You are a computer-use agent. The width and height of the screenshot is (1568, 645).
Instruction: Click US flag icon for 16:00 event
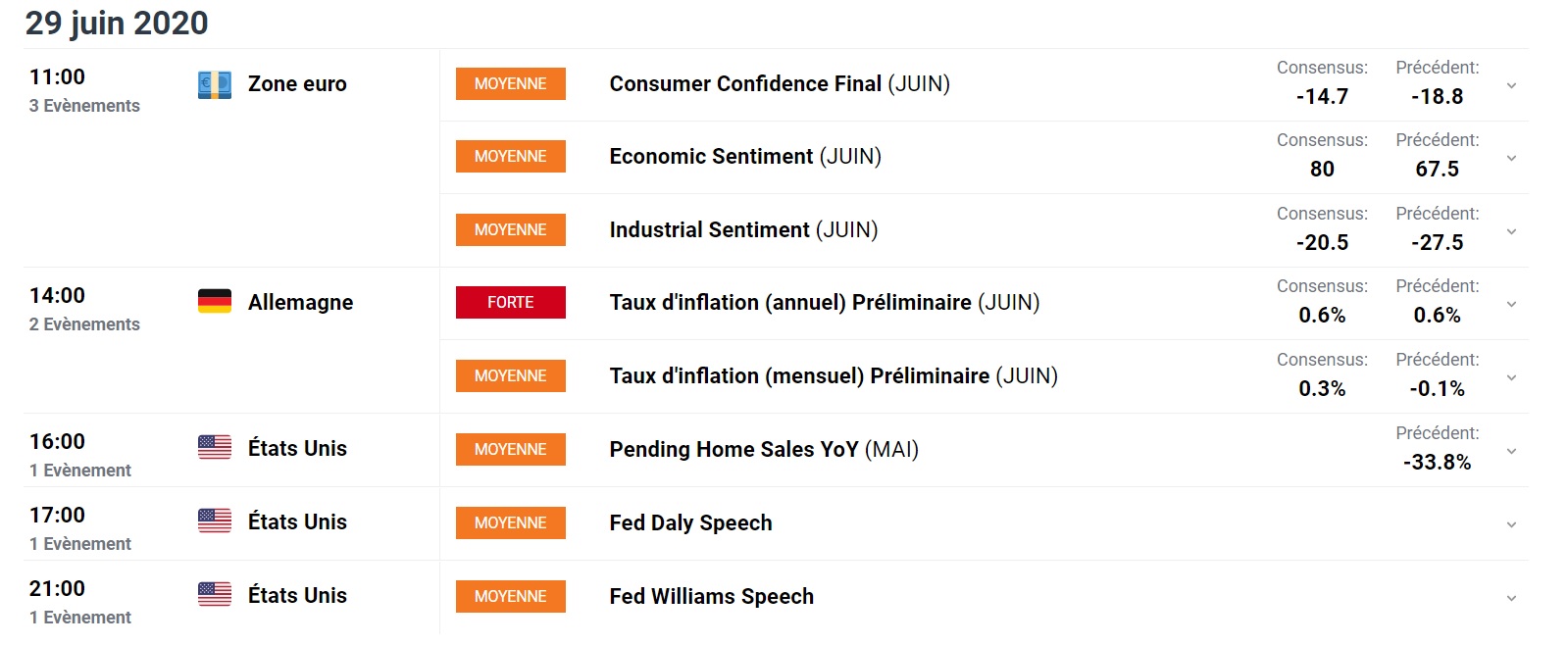pos(215,448)
